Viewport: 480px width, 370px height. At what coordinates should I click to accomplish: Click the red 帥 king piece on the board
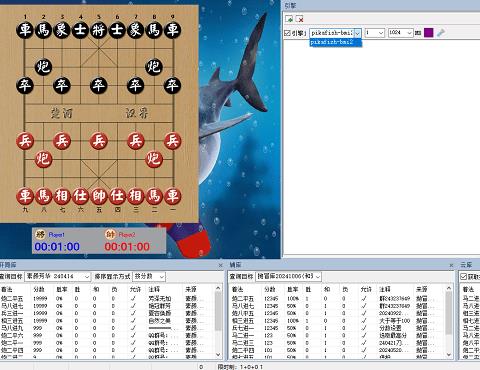tap(99, 196)
